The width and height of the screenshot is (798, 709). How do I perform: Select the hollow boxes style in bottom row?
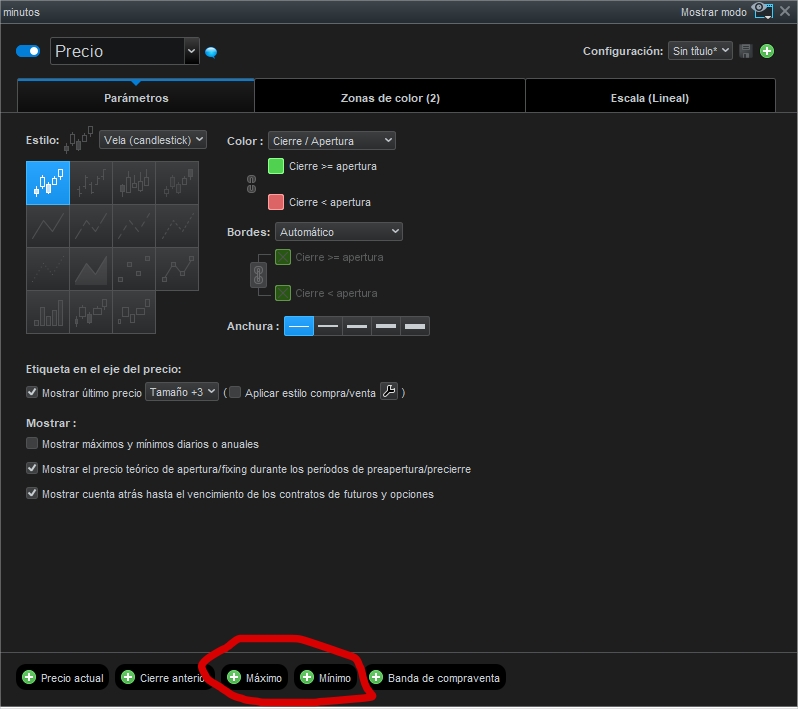pyautogui.click(x=134, y=312)
